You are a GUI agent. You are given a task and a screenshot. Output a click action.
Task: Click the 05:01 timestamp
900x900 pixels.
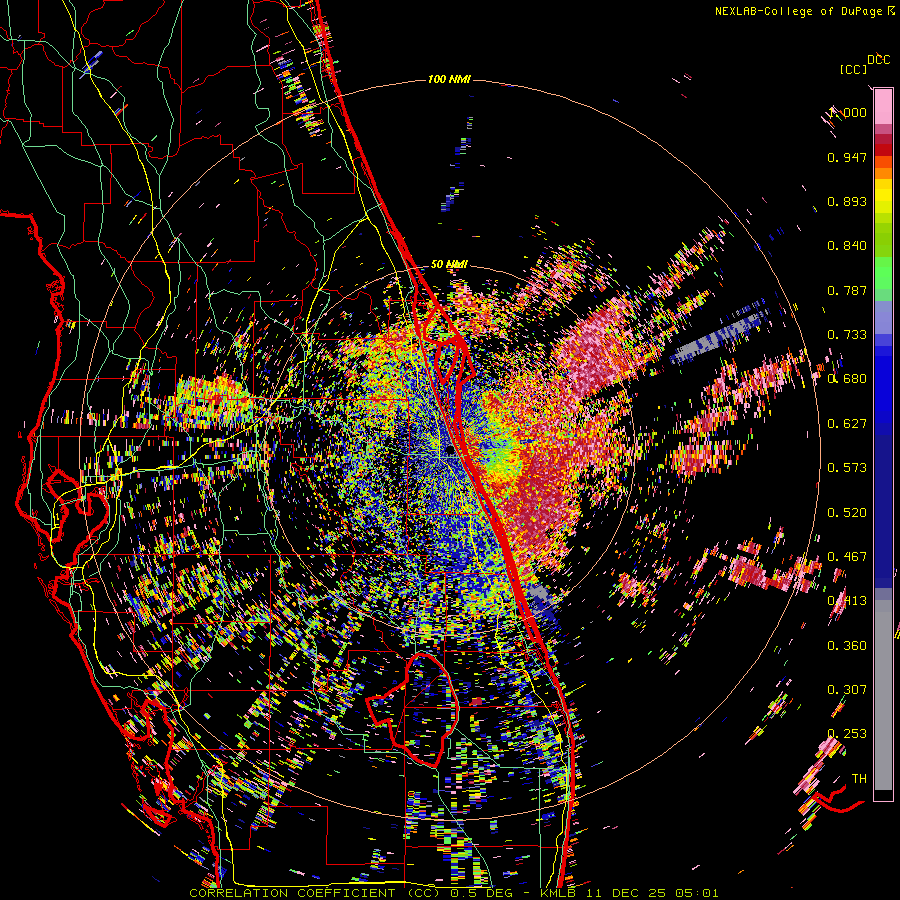[696, 893]
